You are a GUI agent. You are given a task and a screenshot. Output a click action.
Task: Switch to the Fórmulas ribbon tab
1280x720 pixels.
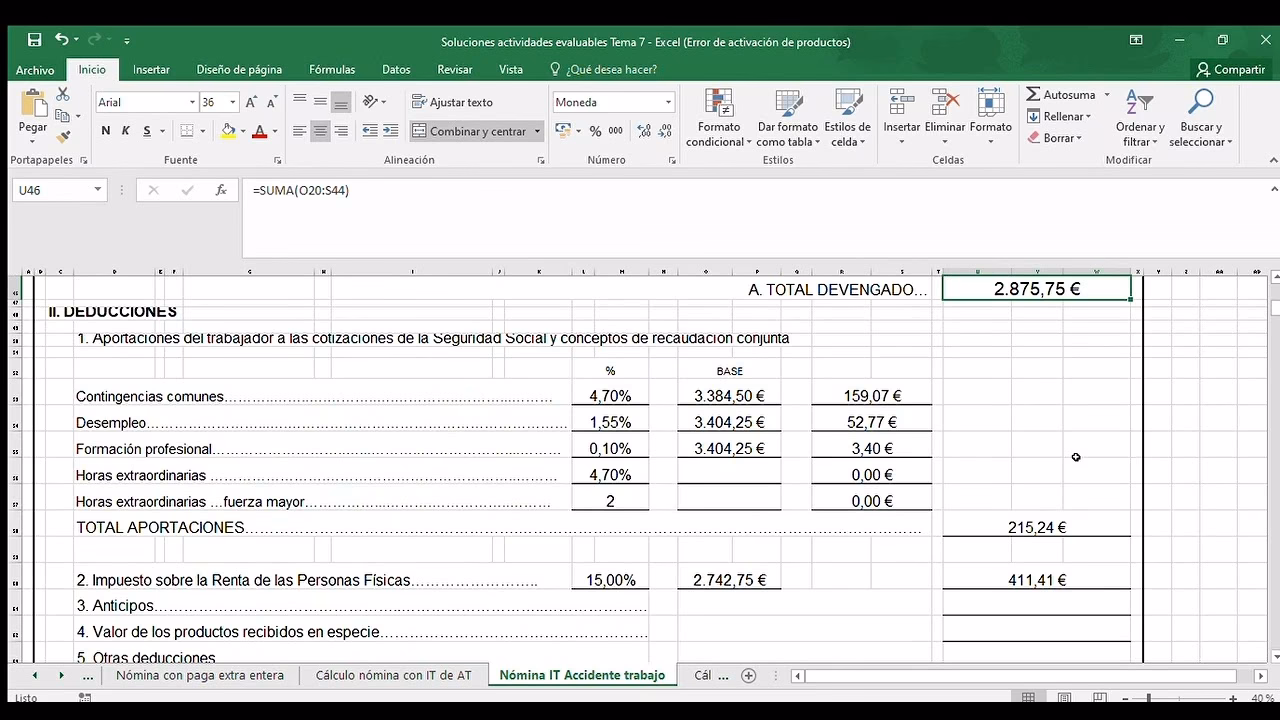point(332,69)
